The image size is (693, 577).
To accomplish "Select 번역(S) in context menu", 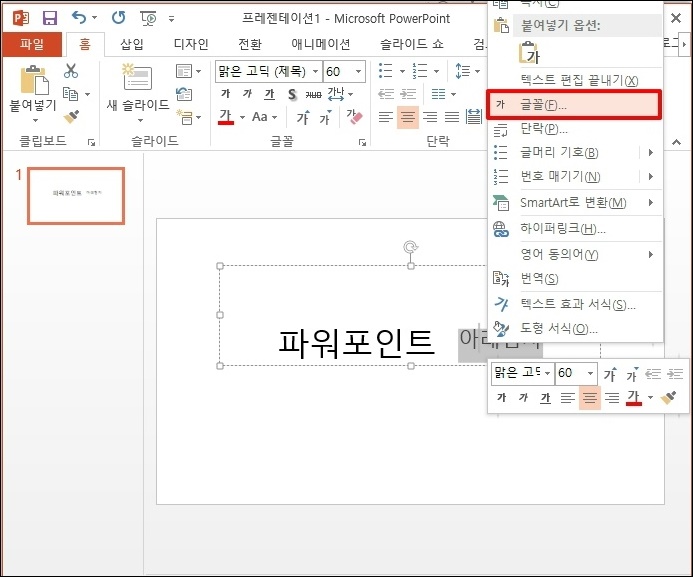I will [x=574, y=279].
